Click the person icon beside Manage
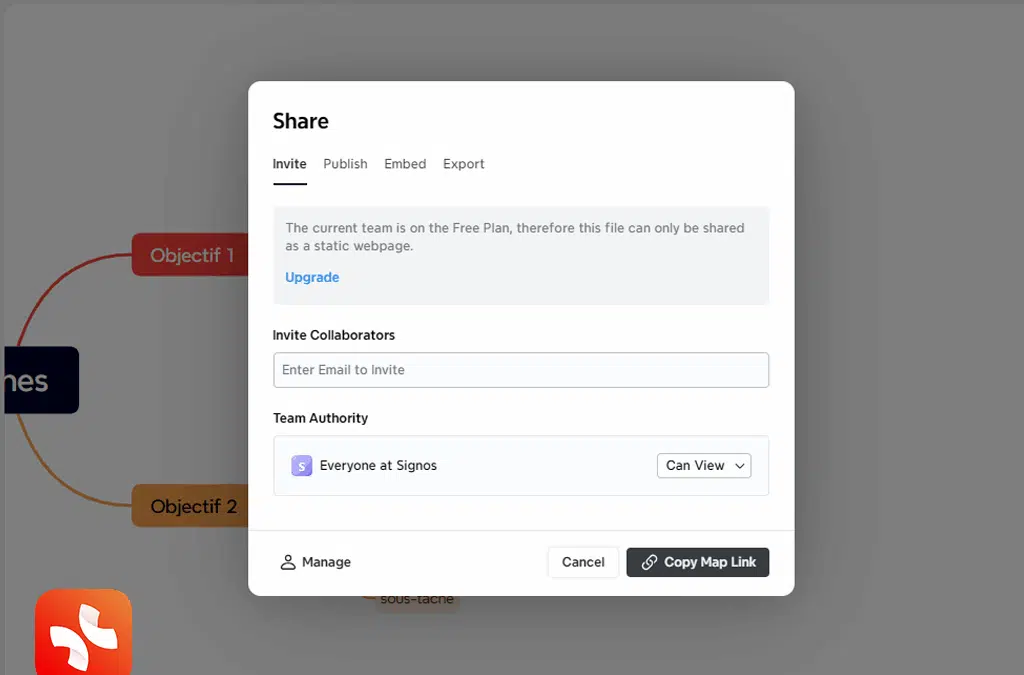Viewport: 1024px width, 675px height. pos(288,562)
